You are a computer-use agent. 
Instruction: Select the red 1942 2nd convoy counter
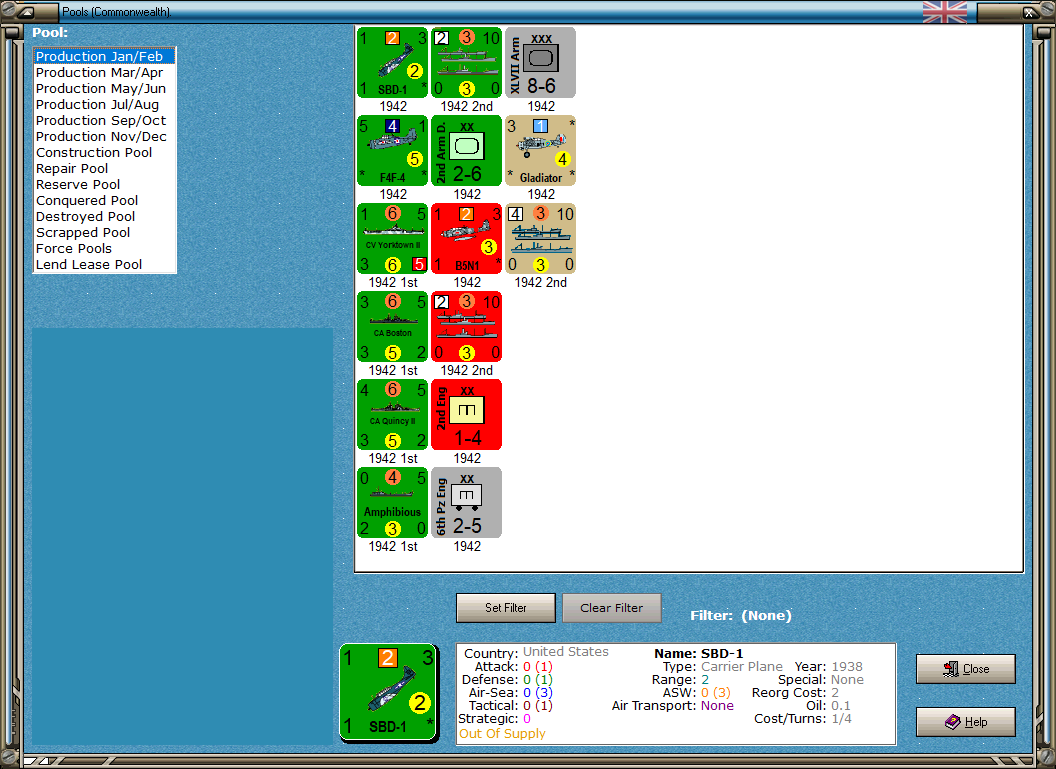pyautogui.click(x=467, y=327)
